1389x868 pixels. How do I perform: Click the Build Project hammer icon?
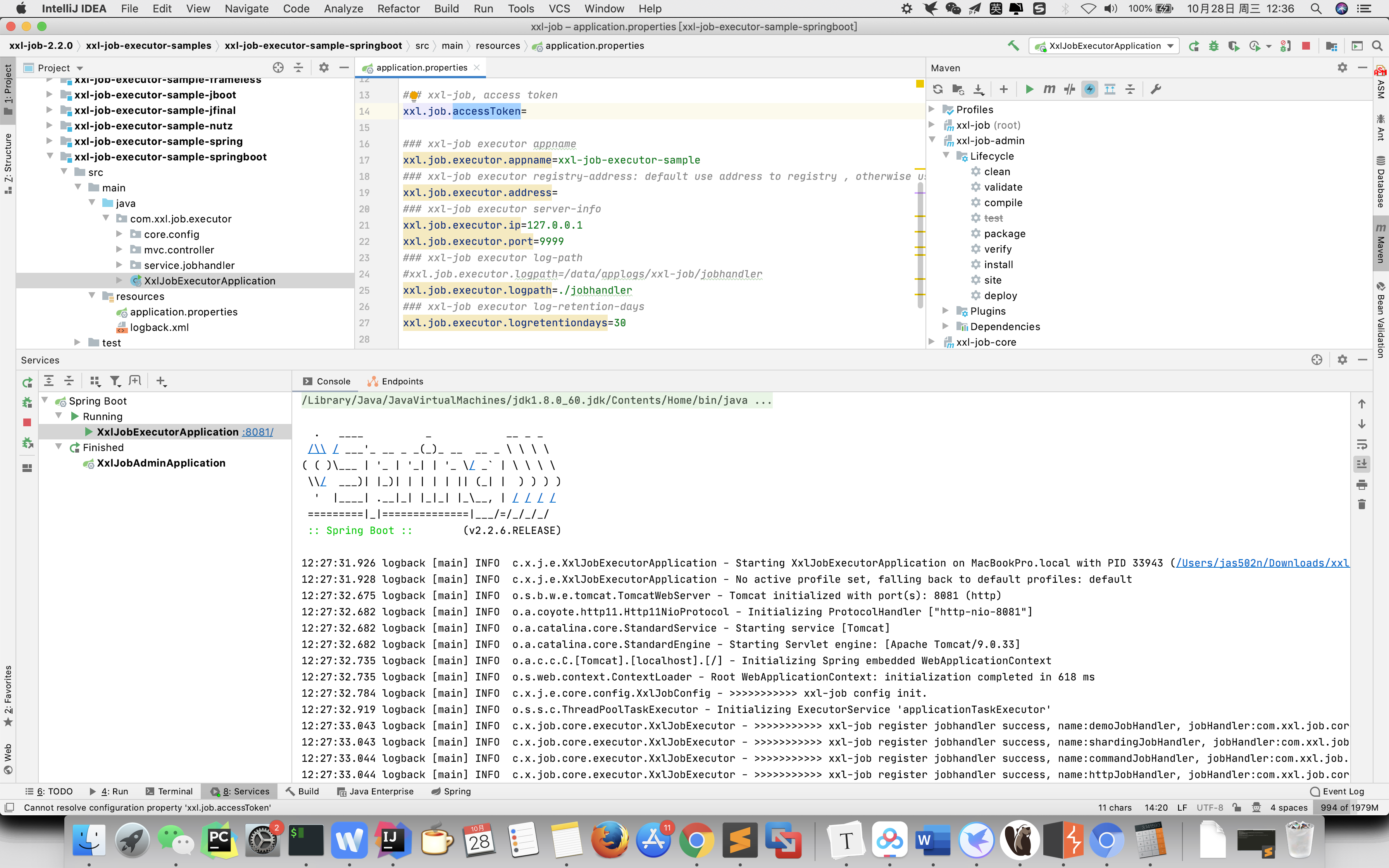1013,46
